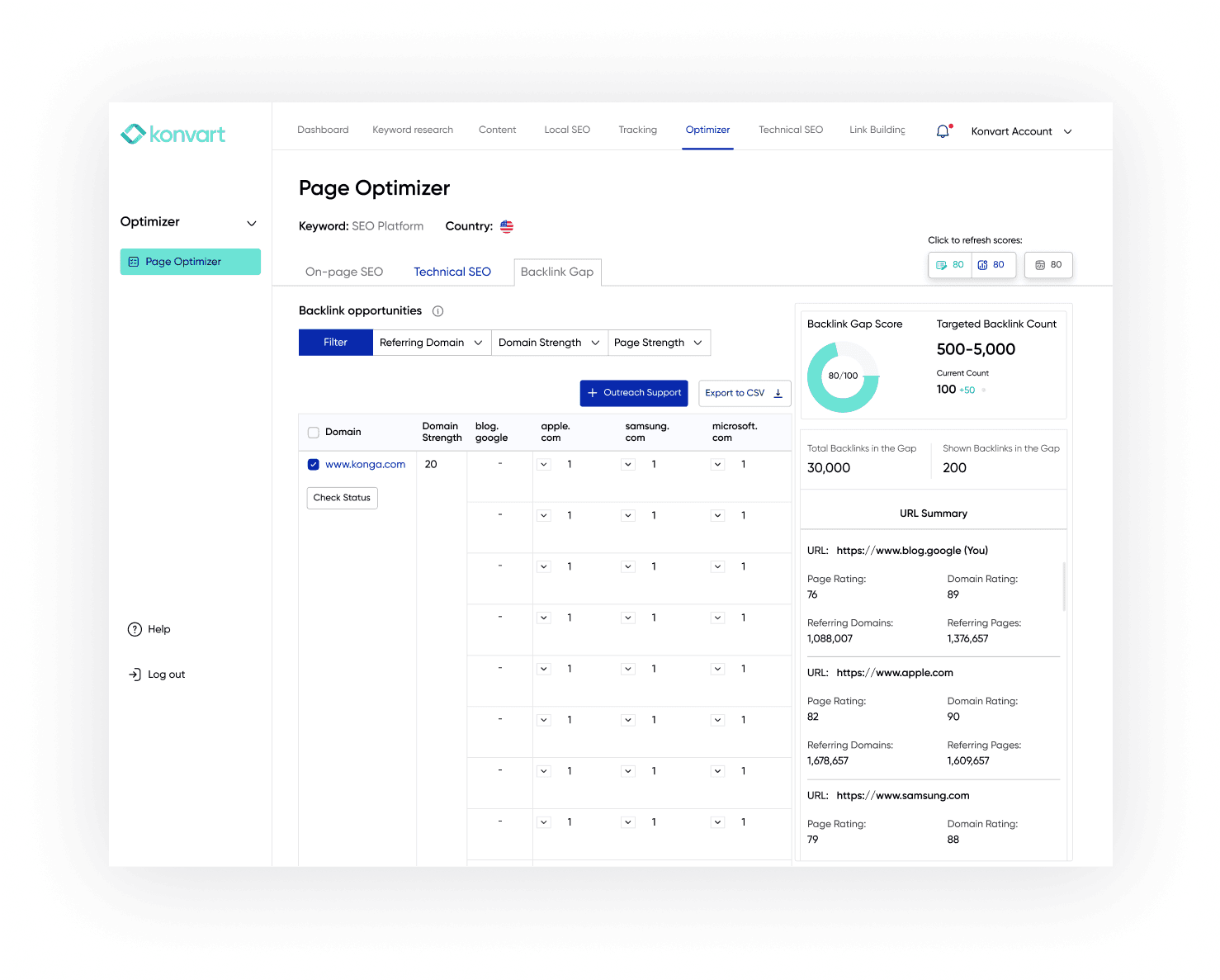Uncheck the www.konga.com row checkbox
This screenshot has height=980, width=1220.
313,464
